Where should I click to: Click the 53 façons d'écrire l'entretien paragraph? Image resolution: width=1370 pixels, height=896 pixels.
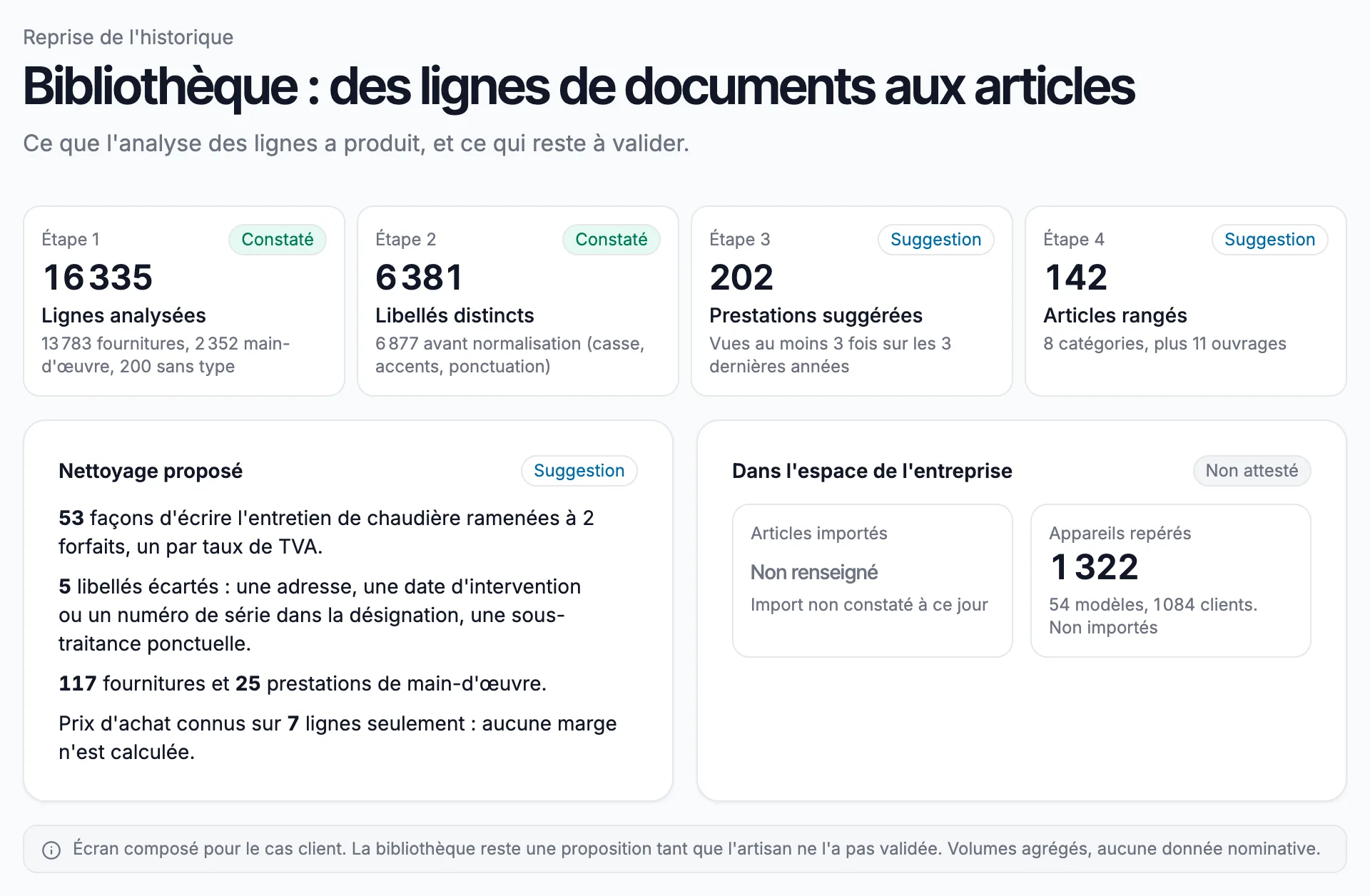tap(326, 532)
